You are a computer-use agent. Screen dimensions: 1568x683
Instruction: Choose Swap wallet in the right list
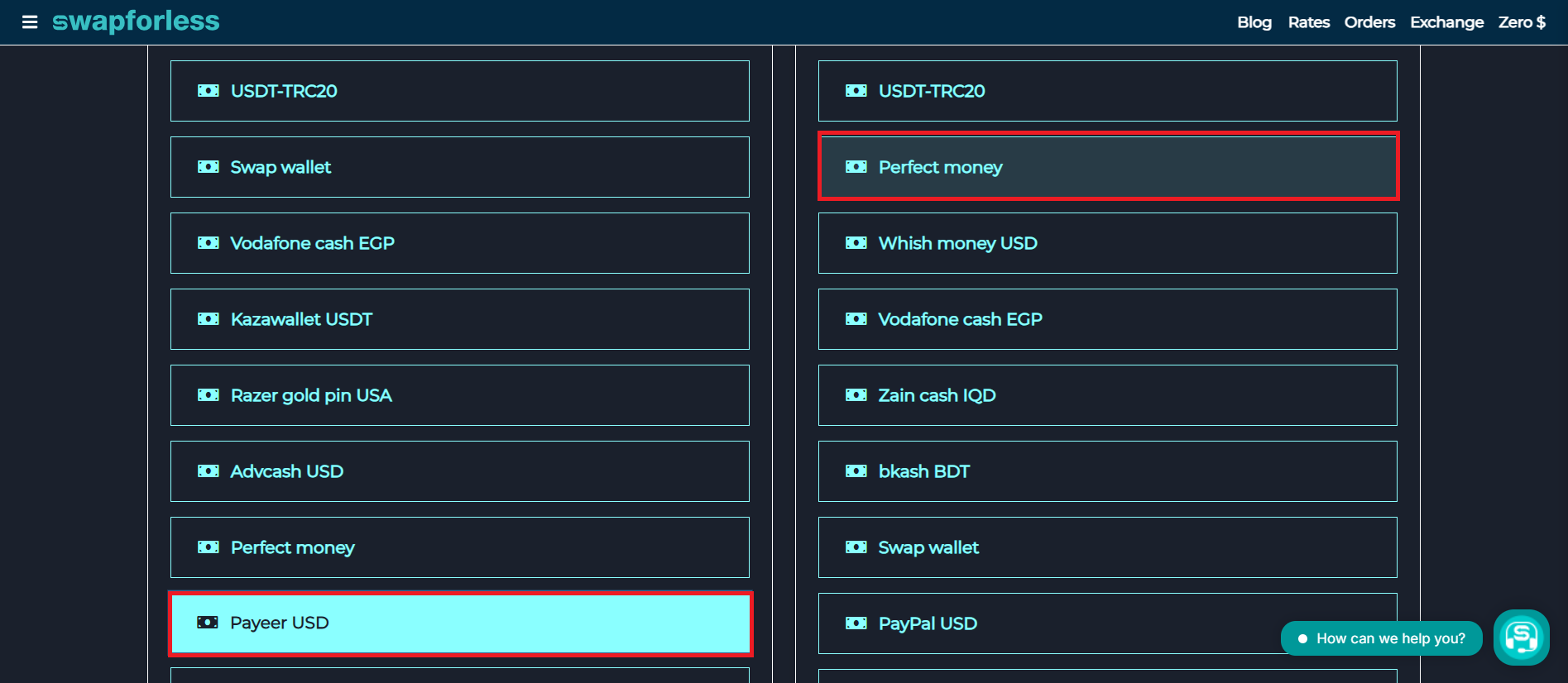coord(1108,547)
